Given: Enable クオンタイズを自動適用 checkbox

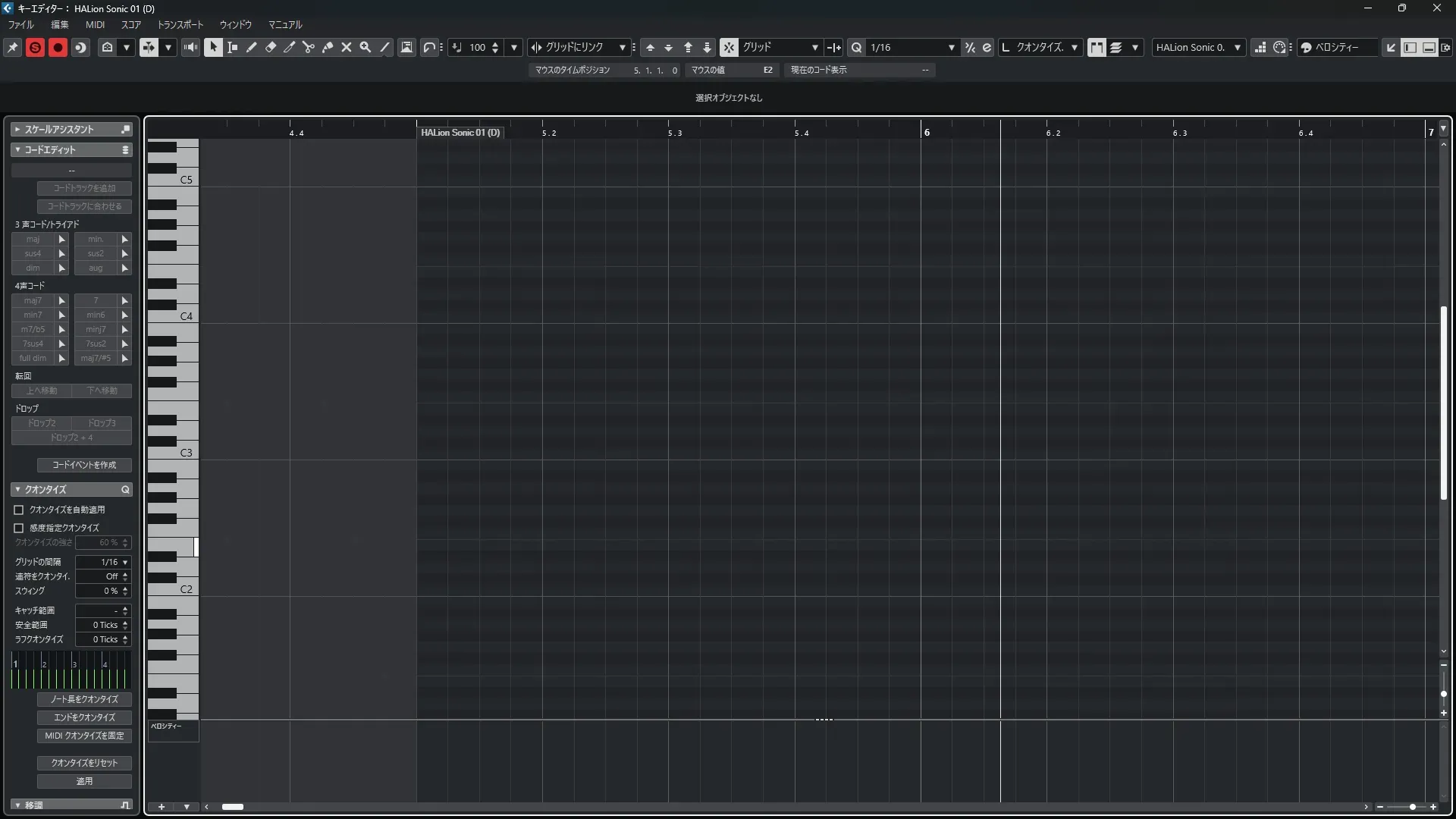Looking at the screenshot, I should point(19,510).
